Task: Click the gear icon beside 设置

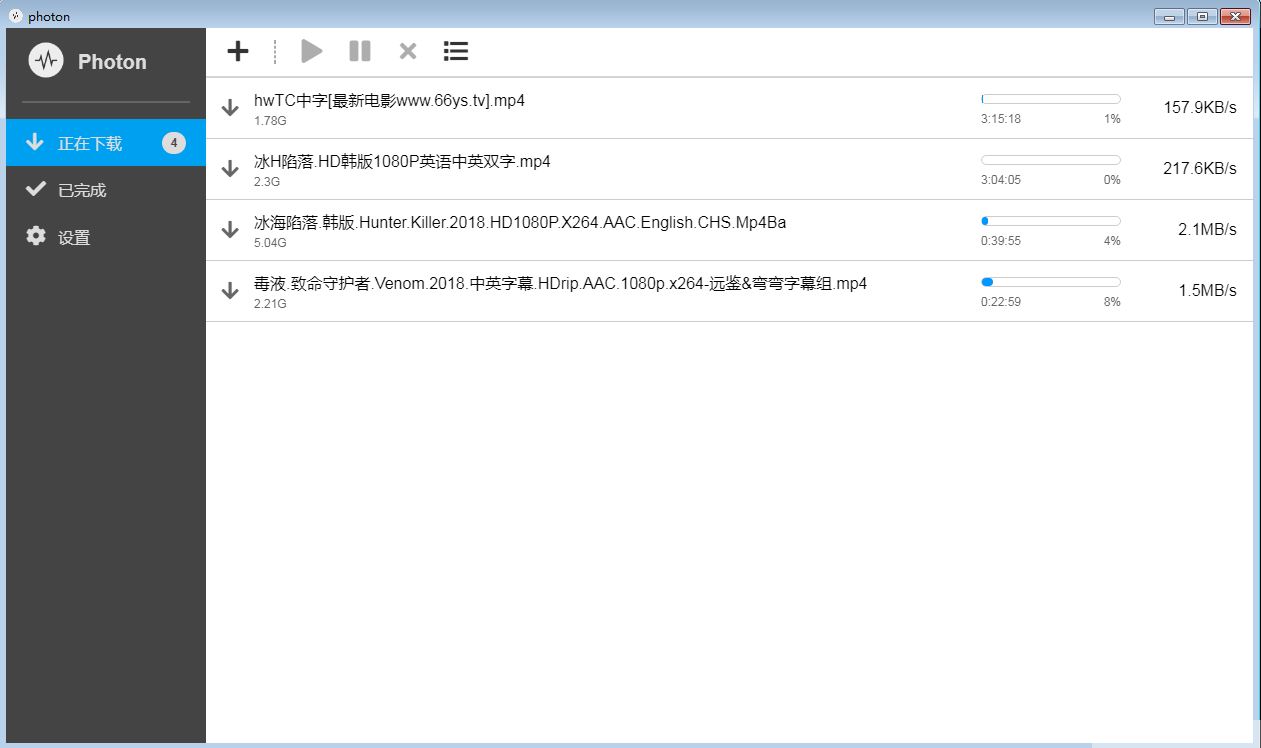Action: click(x=36, y=236)
